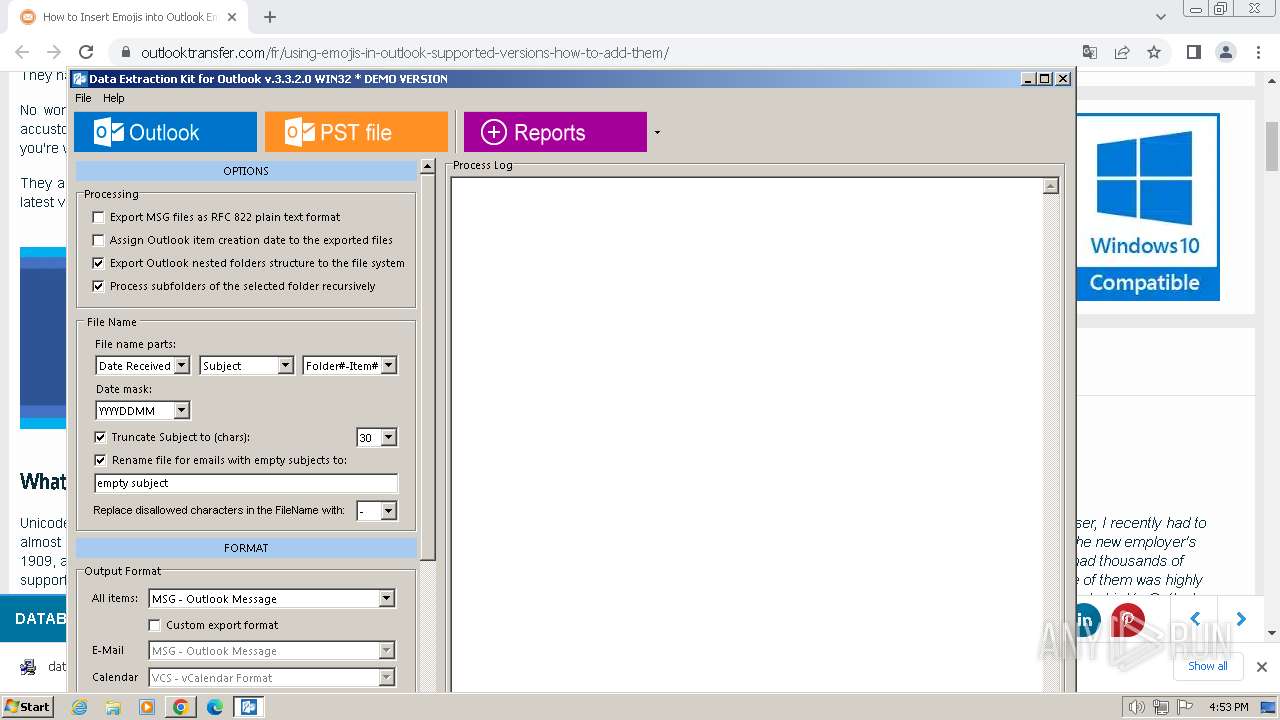Uncheck Process subfolders recursively
Viewport: 1280px width, 720px height.
point(98,286)
